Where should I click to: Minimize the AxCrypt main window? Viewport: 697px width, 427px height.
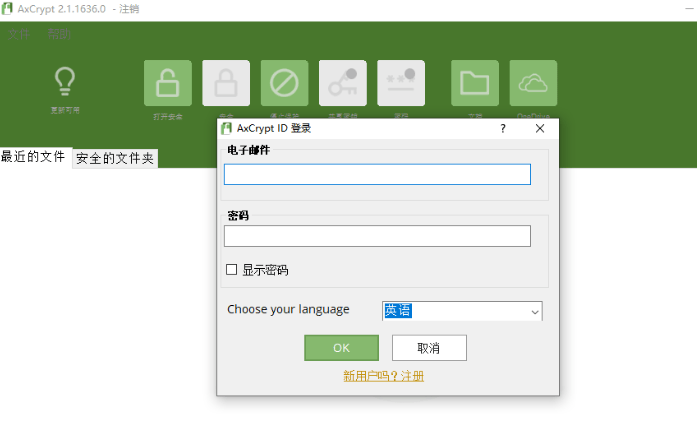(690, 8)
